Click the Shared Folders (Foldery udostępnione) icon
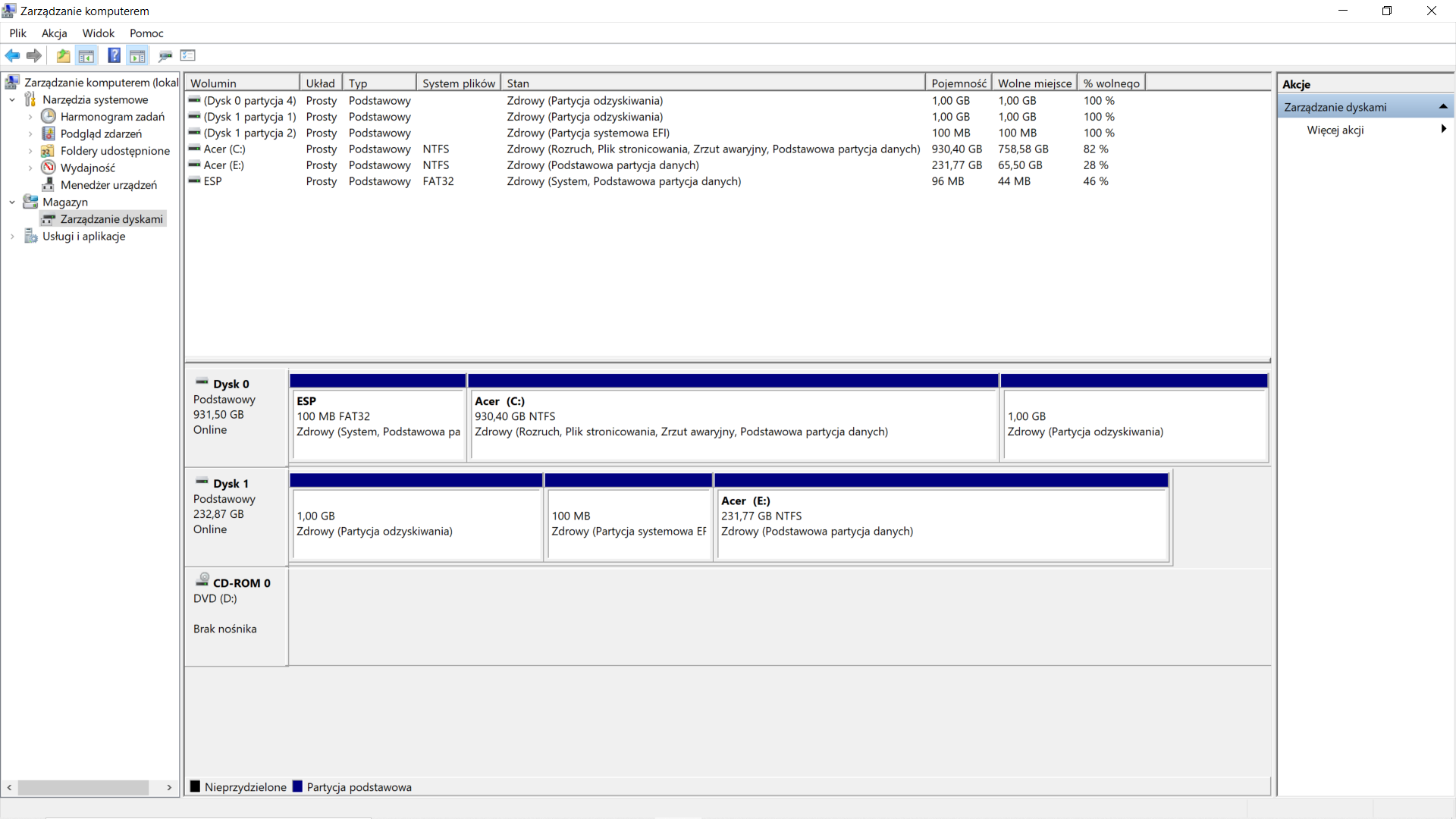This screenshot has width=1456, height=819. pyautogui.click(x=47, y=150)
